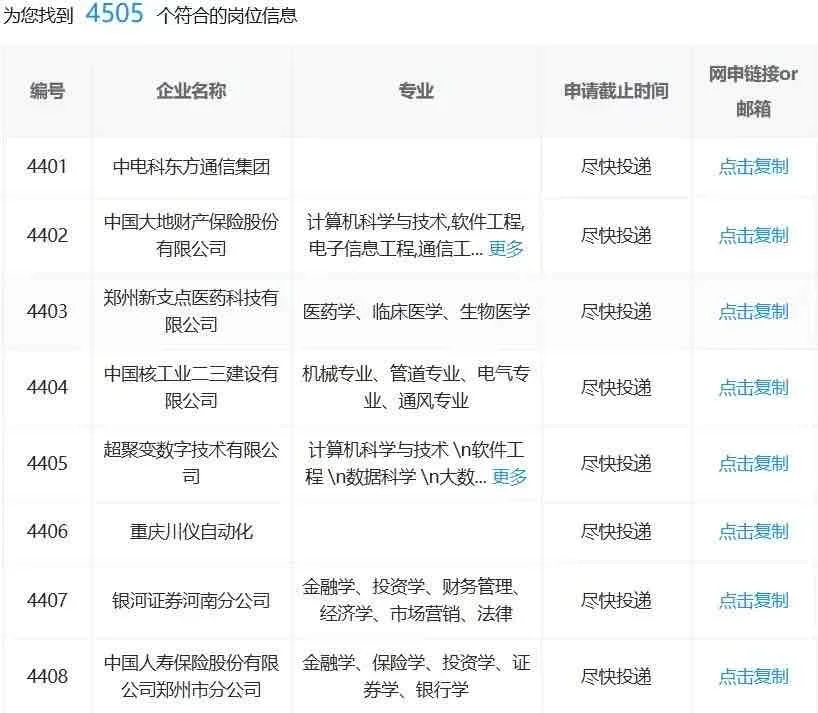This screenshot has width=818, height=713.
Task: Click the number 4404
Action: pyautogui.click(x=47, y=388)
